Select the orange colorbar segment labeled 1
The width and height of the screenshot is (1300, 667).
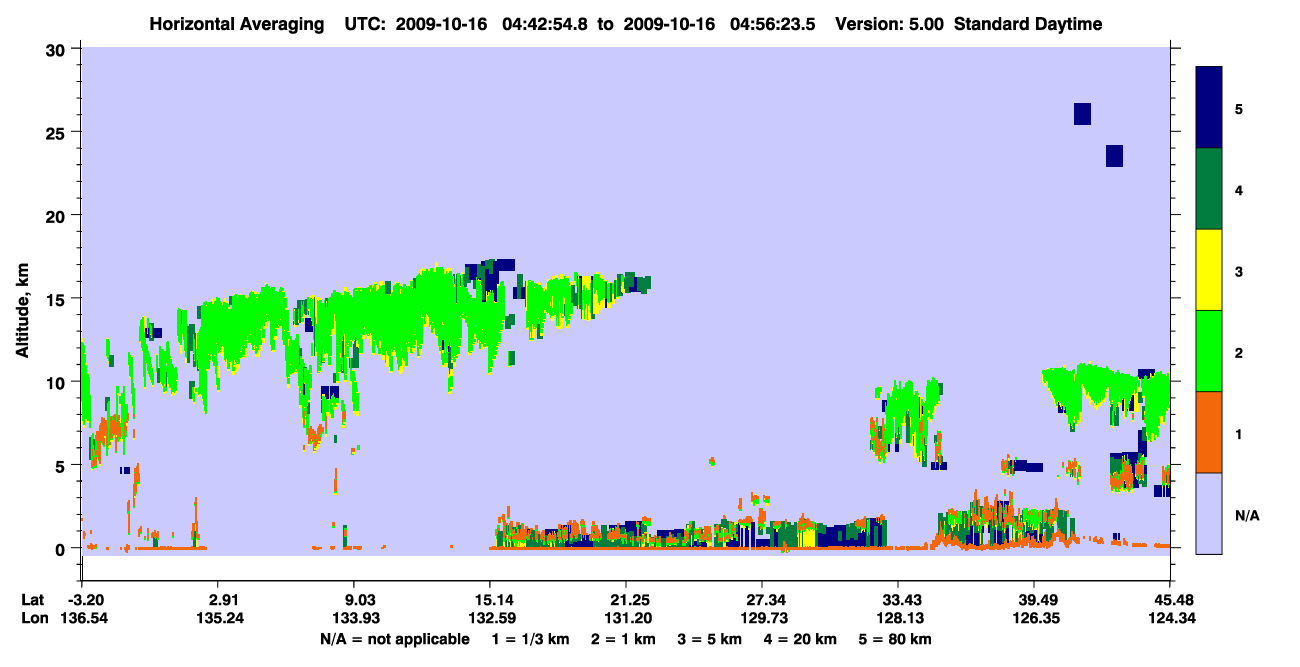[x=1209, y=432]
